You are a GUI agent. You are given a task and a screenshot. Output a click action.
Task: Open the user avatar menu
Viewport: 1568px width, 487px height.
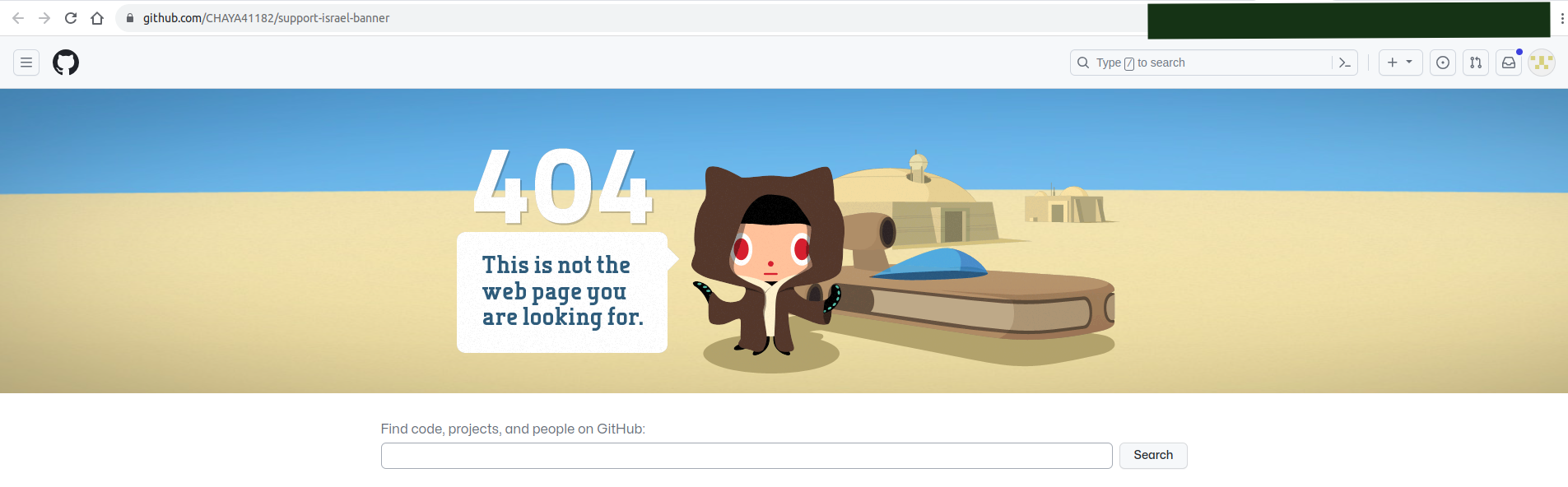[x=1542, y=63]
